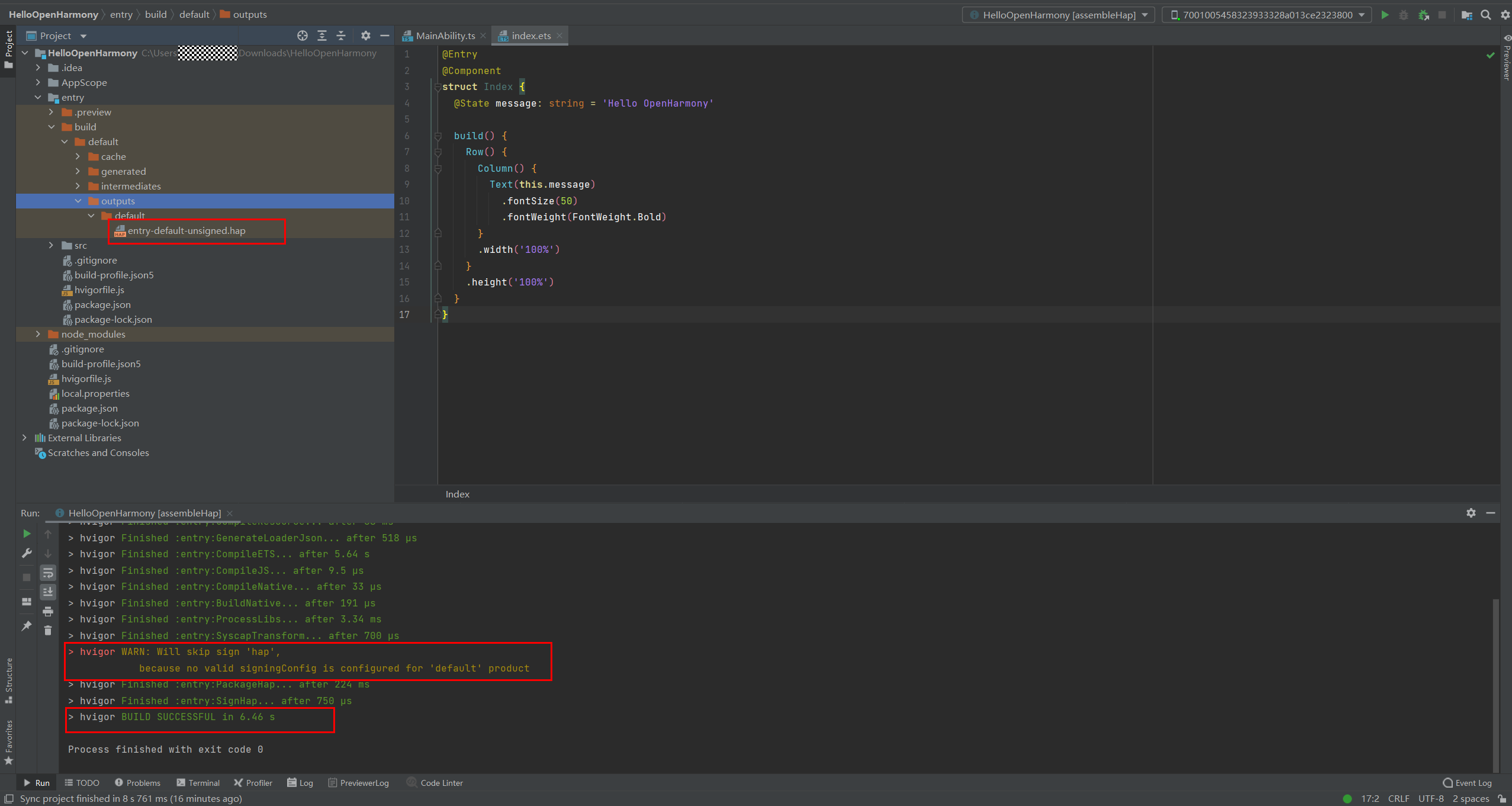Click the Debug bug icon in the top toolbar
Screen dimensions: 1512x806
1404,15
